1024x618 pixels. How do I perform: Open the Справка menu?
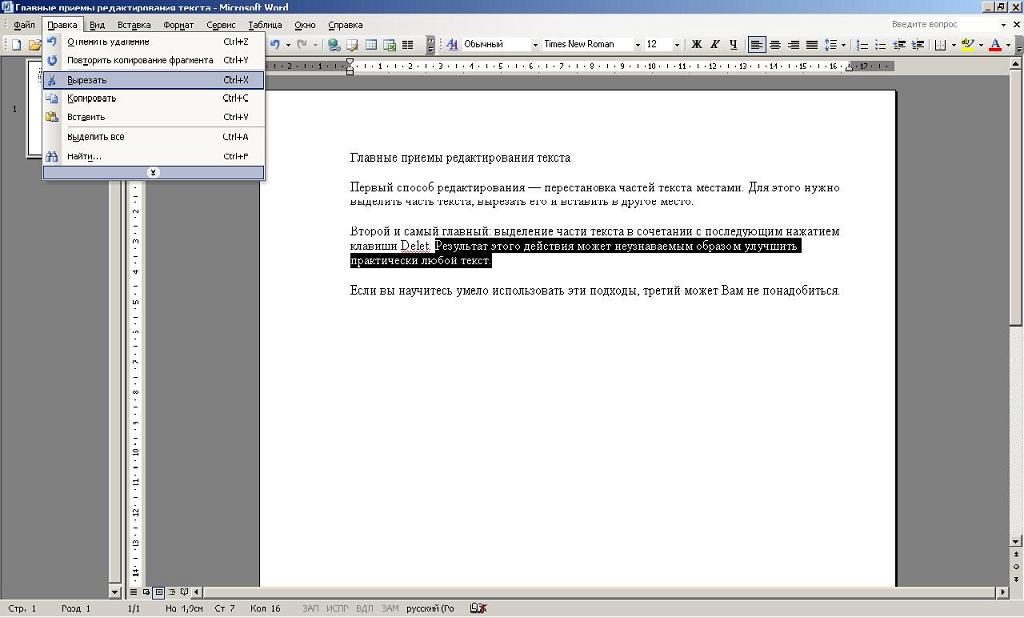(345, 25)
